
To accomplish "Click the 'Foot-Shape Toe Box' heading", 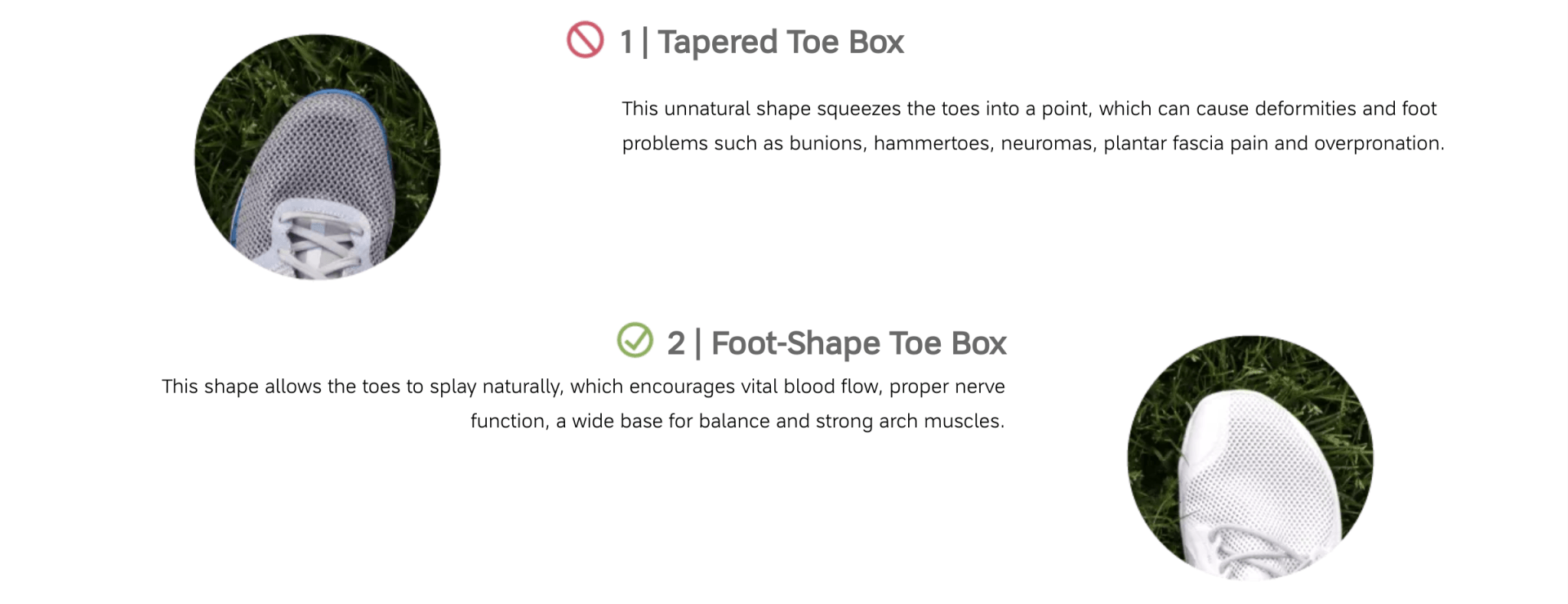I will click(x=858, y=343).
